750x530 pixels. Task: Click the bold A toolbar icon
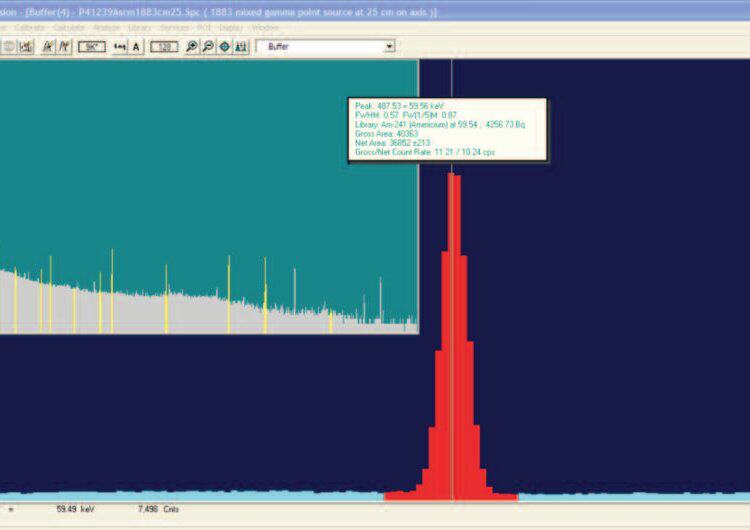[136, 46]
